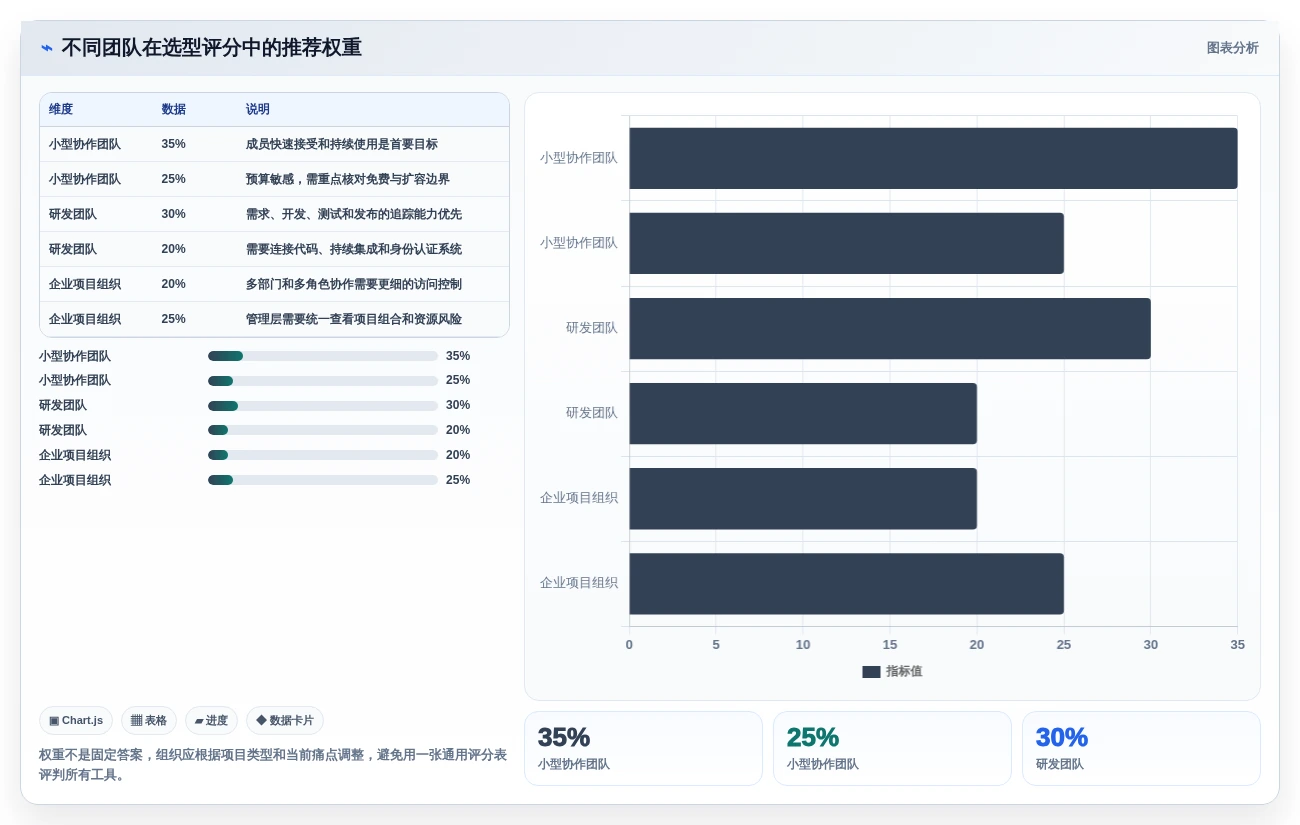Click the lightning icon beside the page title
1300x825 pixels.
[47, 48]
